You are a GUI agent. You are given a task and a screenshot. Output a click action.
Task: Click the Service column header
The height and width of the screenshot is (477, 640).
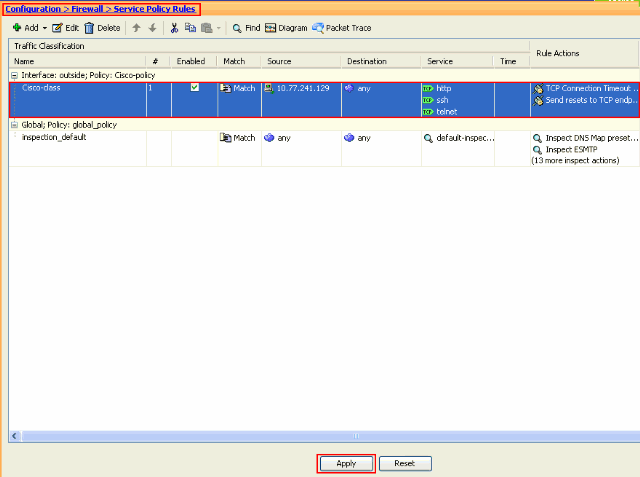[458, 61]
